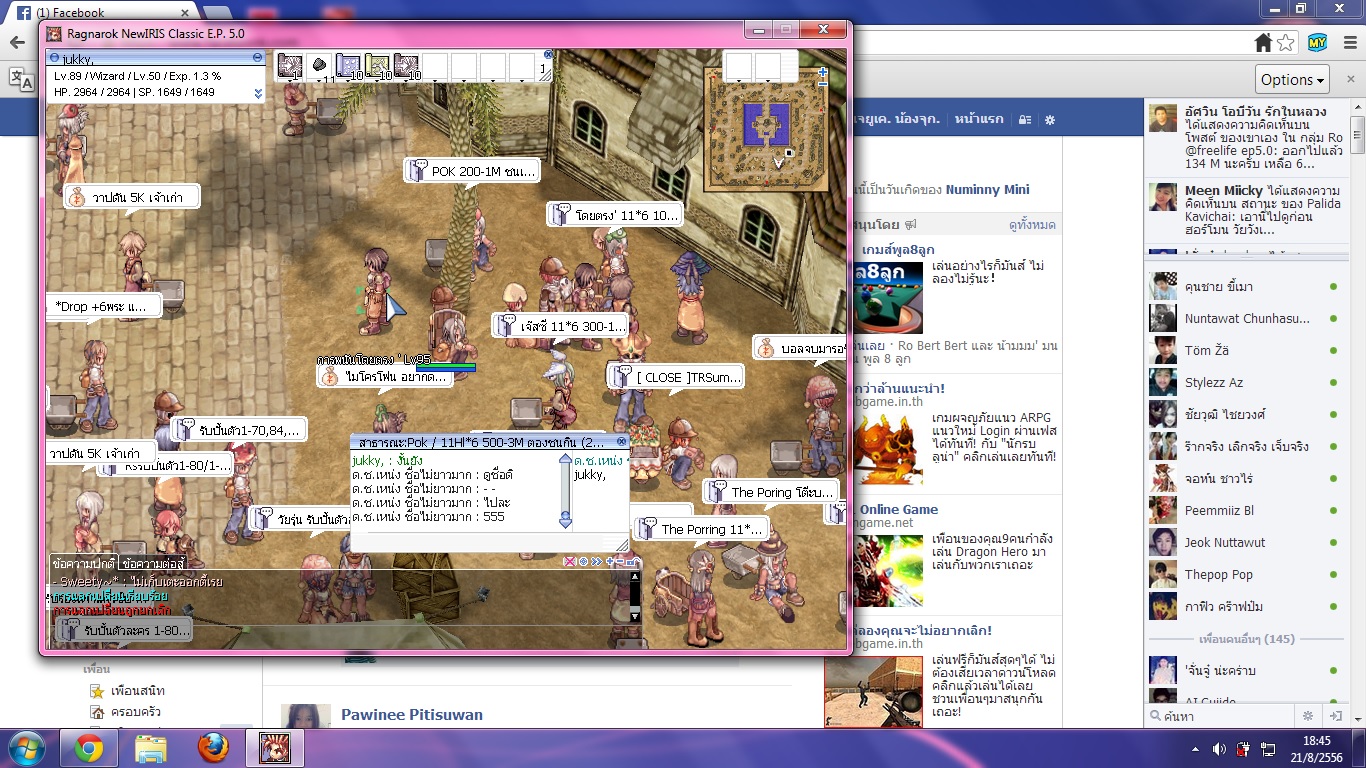Go back in Chrome browser
This screenshot has width=1366, height=768.
tap(17, 43)
